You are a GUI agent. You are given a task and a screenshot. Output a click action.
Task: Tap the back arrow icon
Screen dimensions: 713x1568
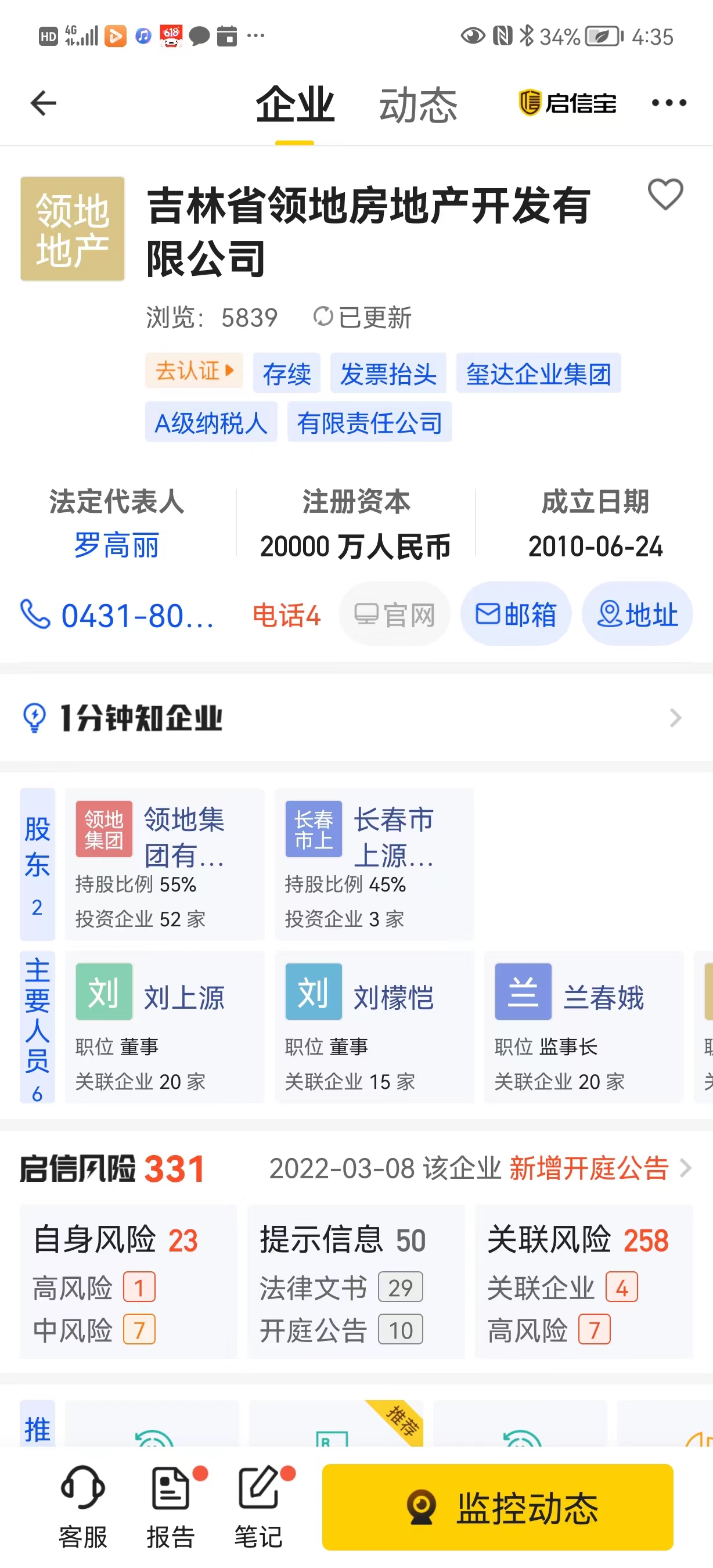43,103
